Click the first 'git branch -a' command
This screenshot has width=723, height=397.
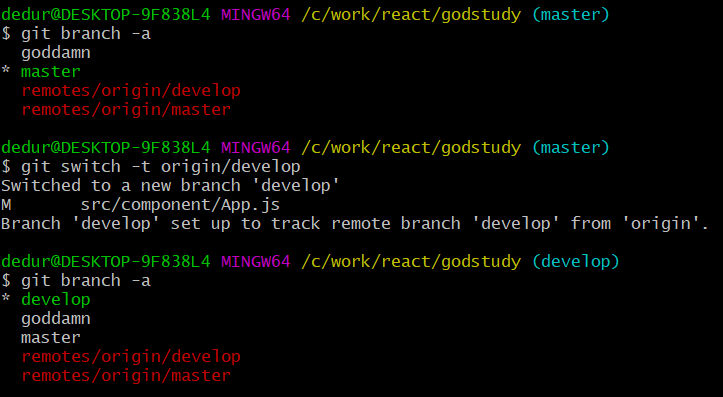(86, 34)
